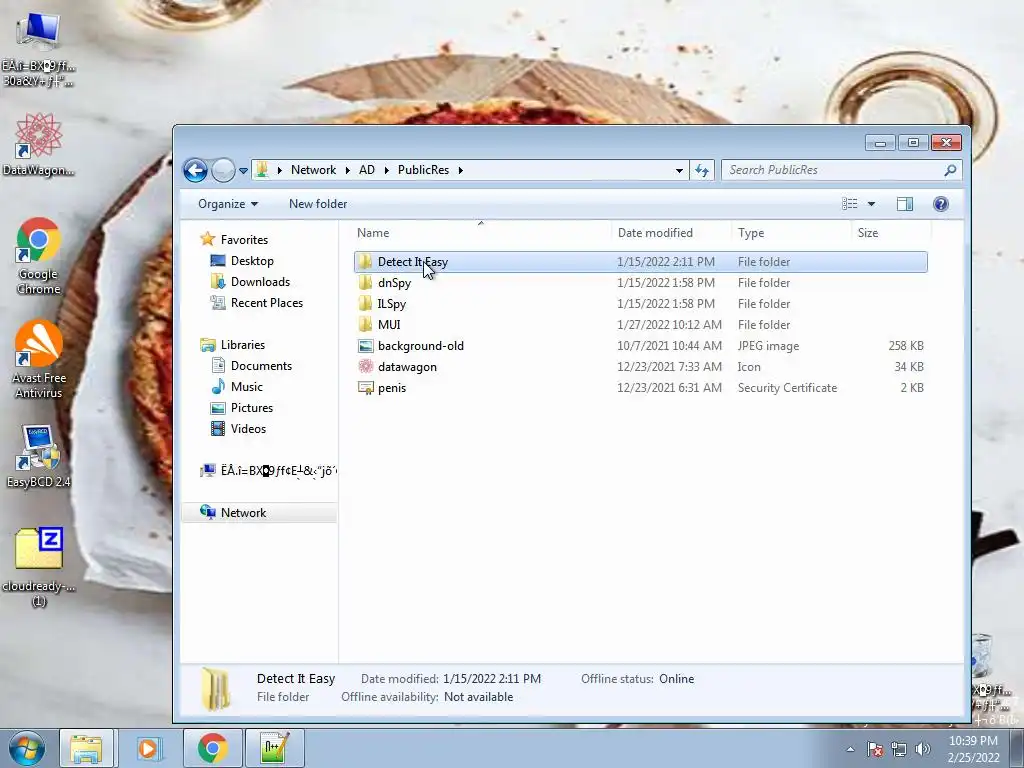This screenshot has height=768, width=1024.
Task: Select the Computer desktop icon at top
Action: (39, 49)
